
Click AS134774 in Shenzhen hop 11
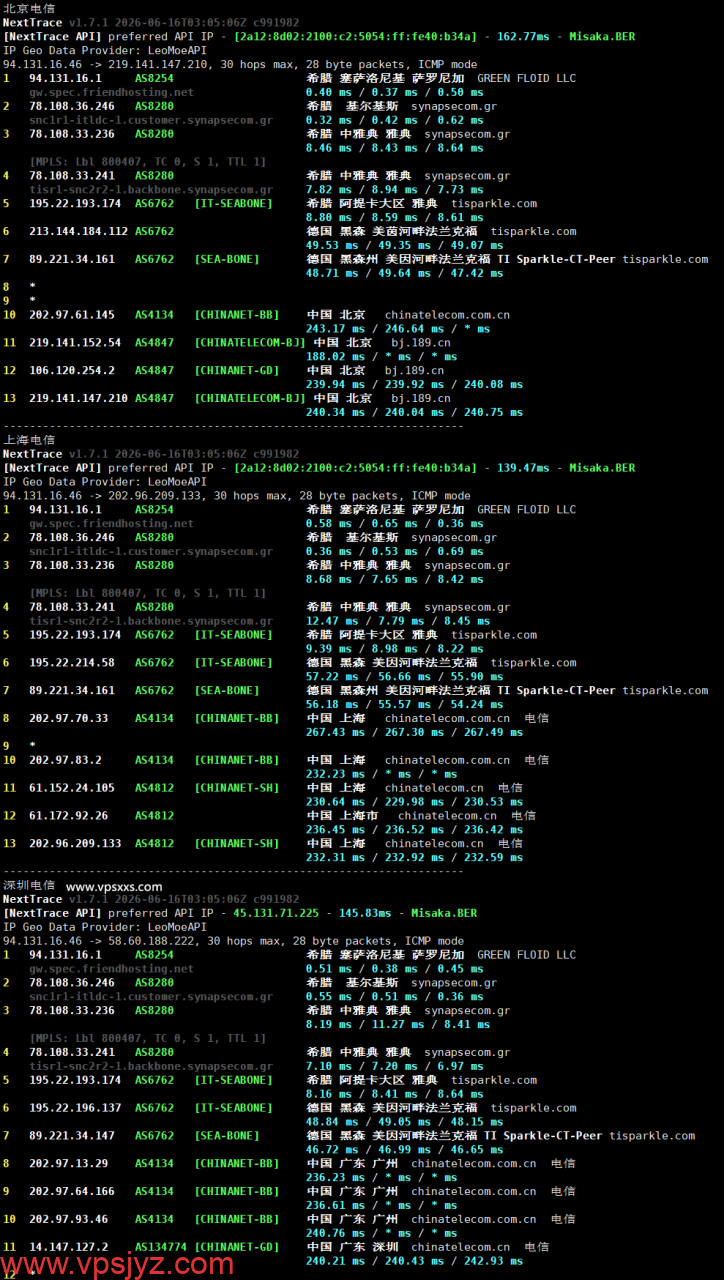pyautogui.click(x=161, y=1247)
